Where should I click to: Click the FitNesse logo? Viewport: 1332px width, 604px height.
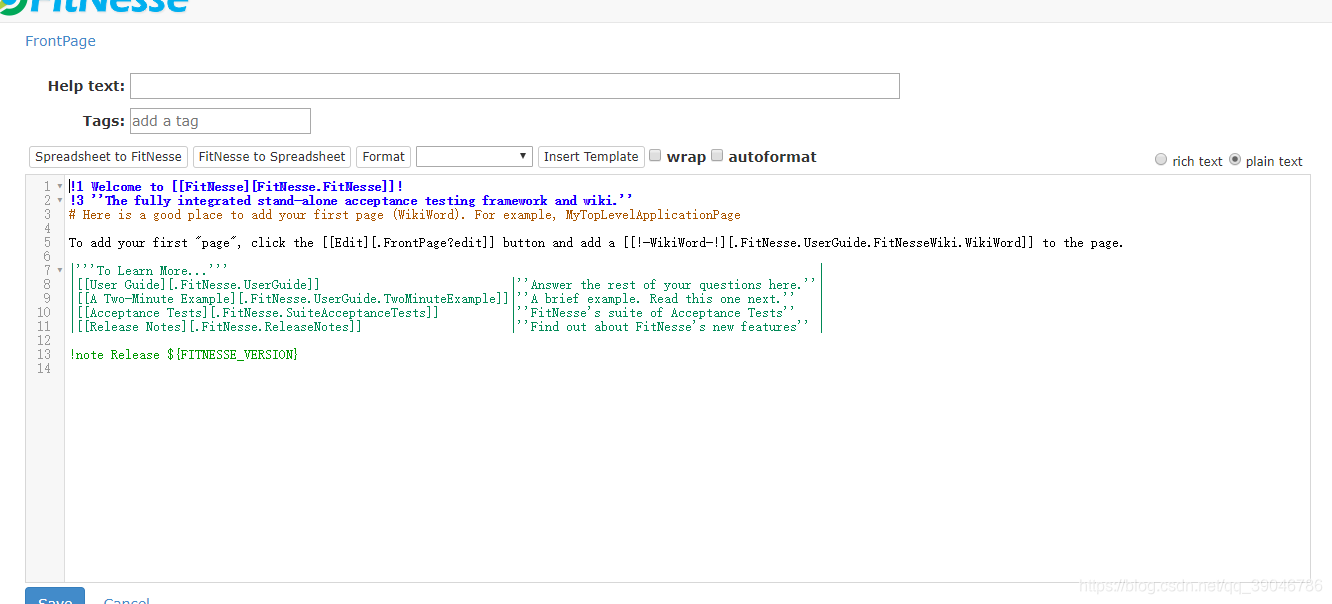96,6
